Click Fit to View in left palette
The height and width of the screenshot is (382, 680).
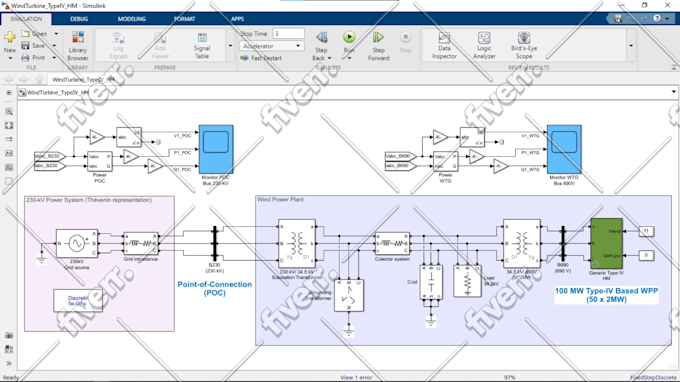click(9, 125)
